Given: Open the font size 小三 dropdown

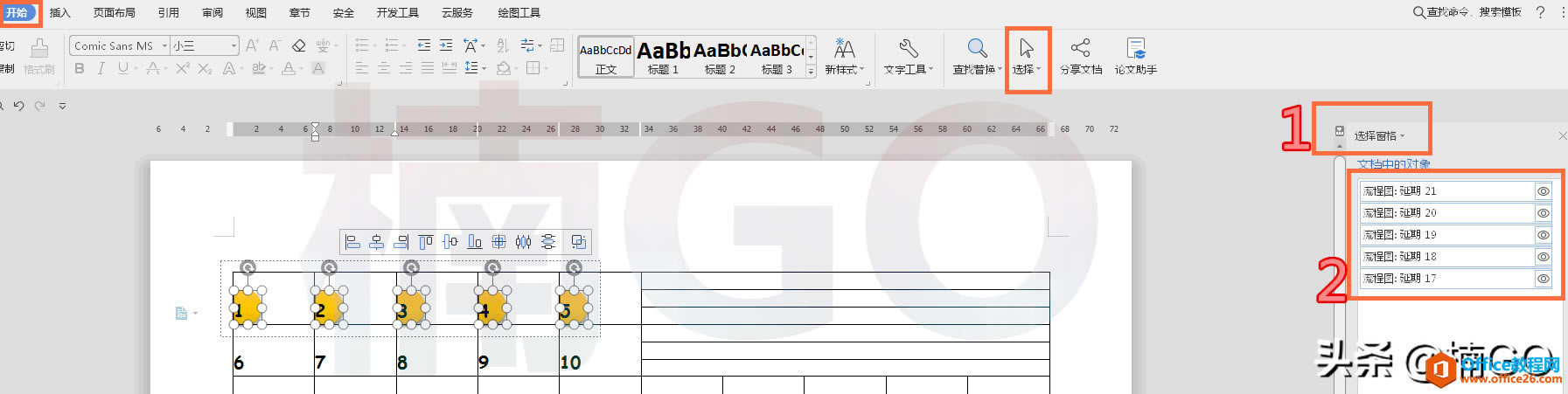Looking at the screenshot, I should point(233,45).
